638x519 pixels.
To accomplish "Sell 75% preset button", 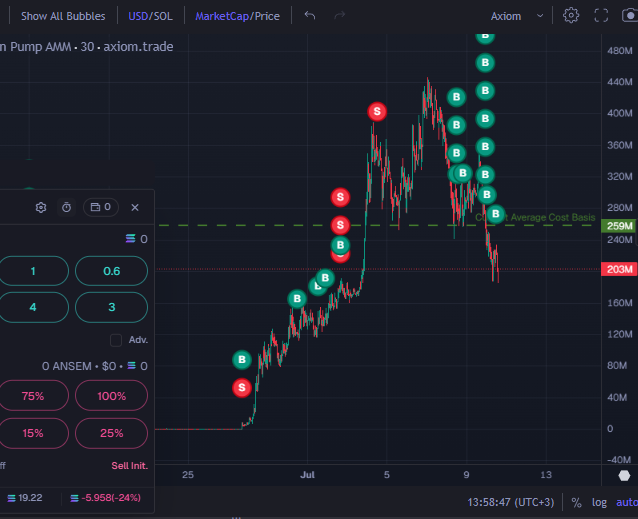I will pos(33,396).
